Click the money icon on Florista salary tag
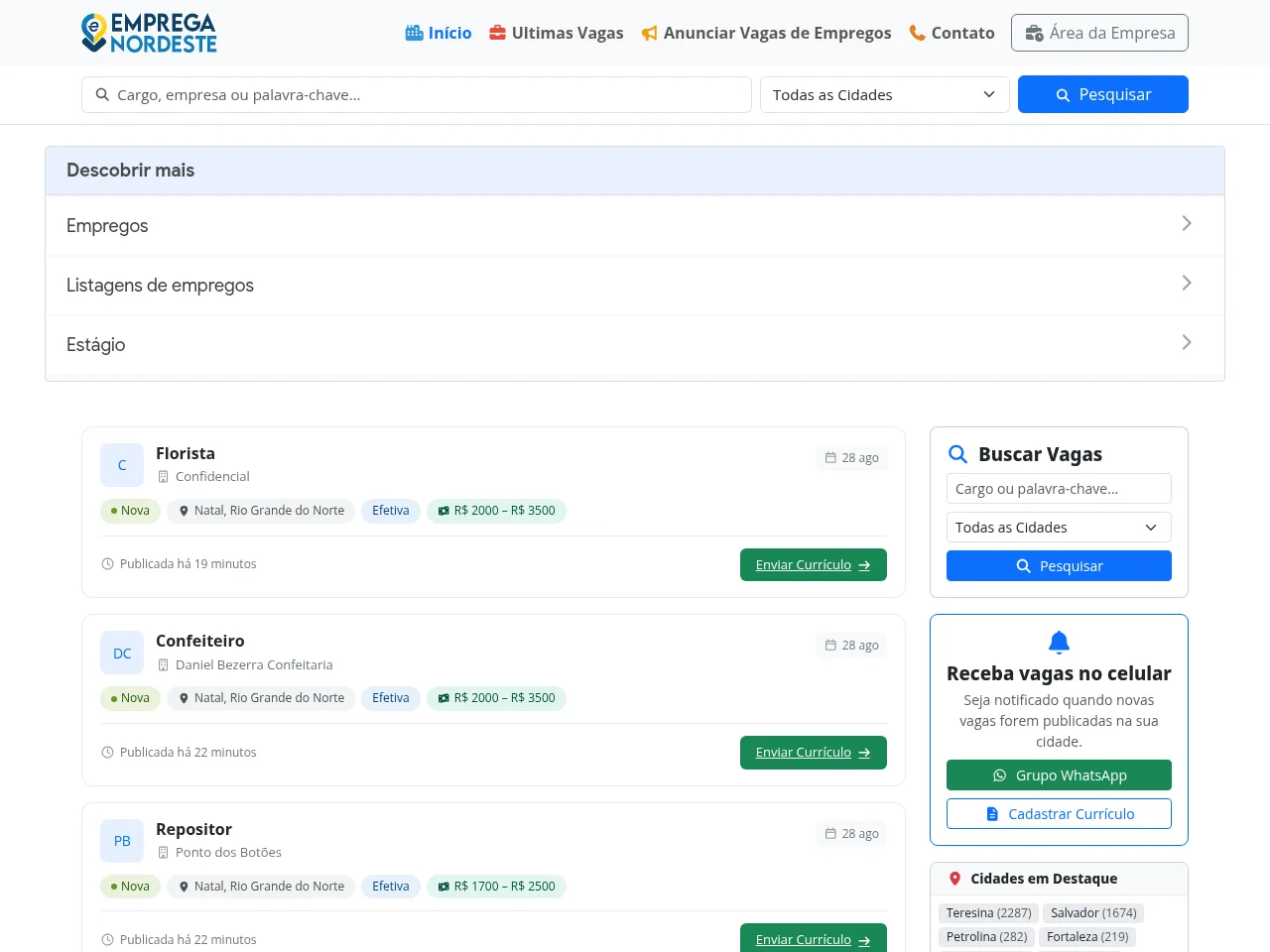This screenshot has width=1270, height=952. pyautogui.click(x=444, y=511)
